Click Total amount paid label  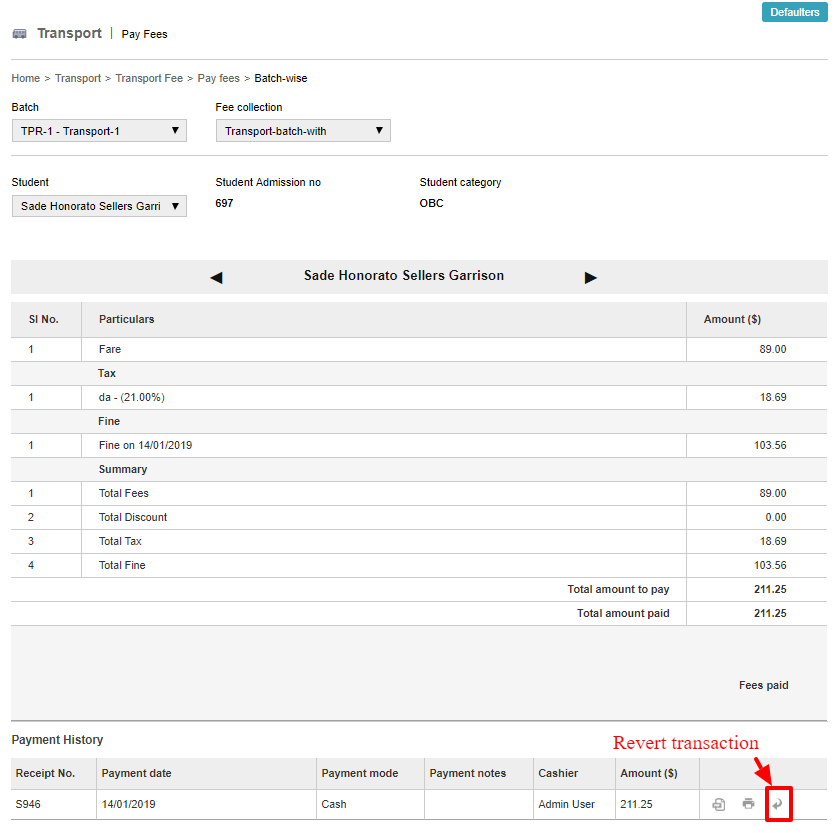click(623, 613)
